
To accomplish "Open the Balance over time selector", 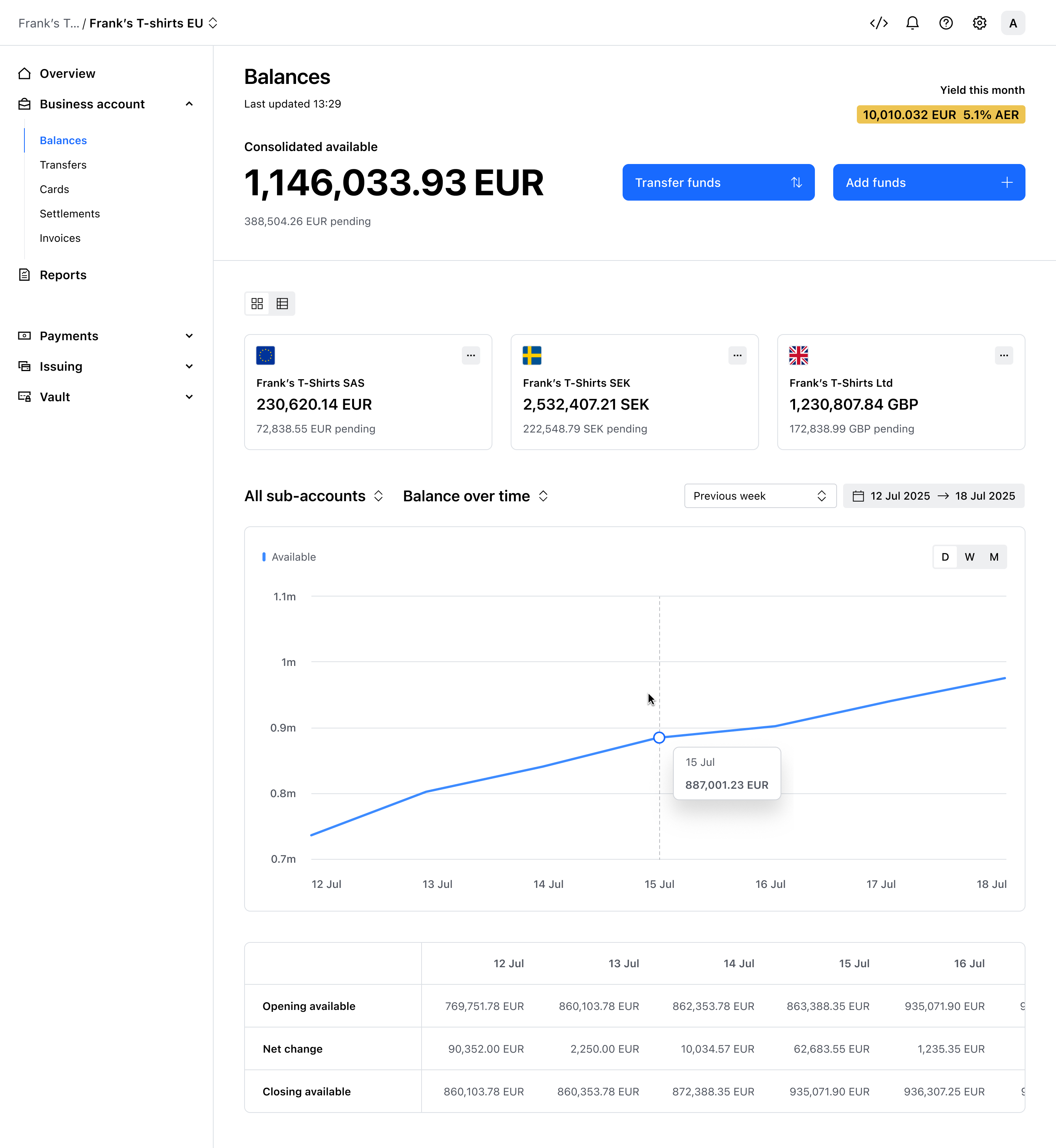I will click(475, 496).
